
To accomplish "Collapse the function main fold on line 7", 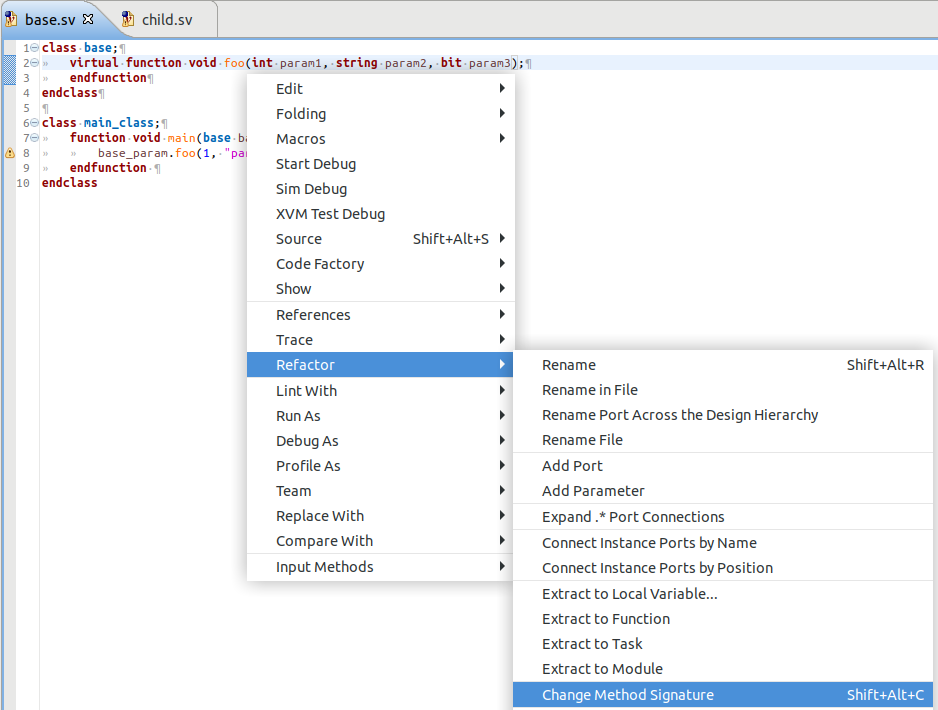I will 35,138.
